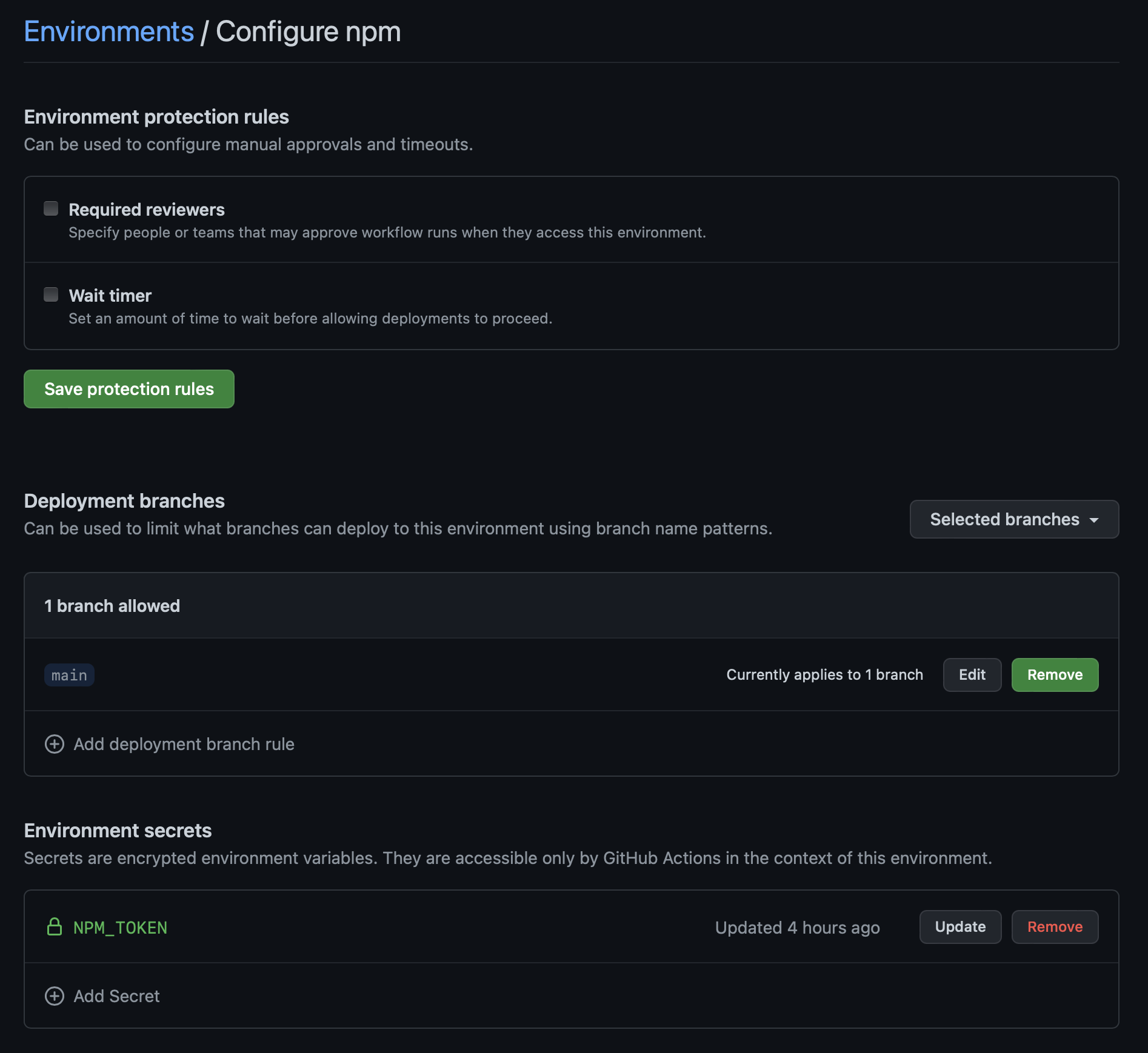The height and width of the screenshot is (1053, 1148).
Task: Select the main branch name tag
Action: pos(69,675)
